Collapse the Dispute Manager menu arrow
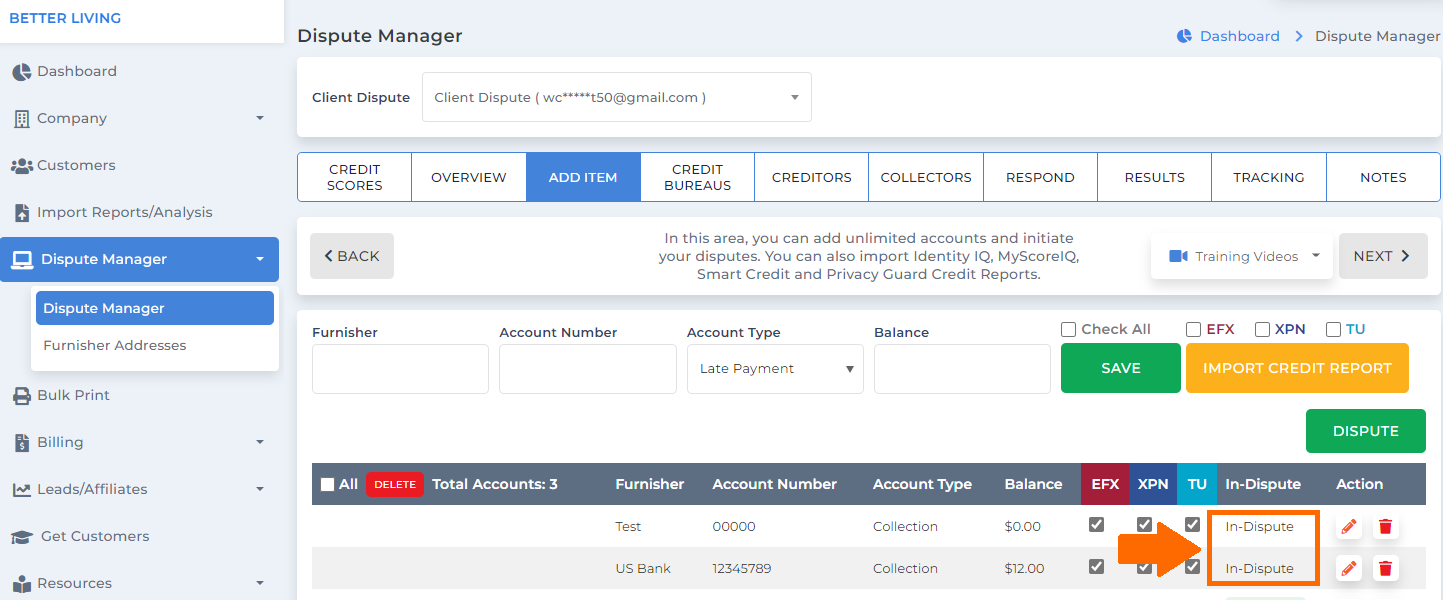1443x600 pixels. click(x=260, y=260)
